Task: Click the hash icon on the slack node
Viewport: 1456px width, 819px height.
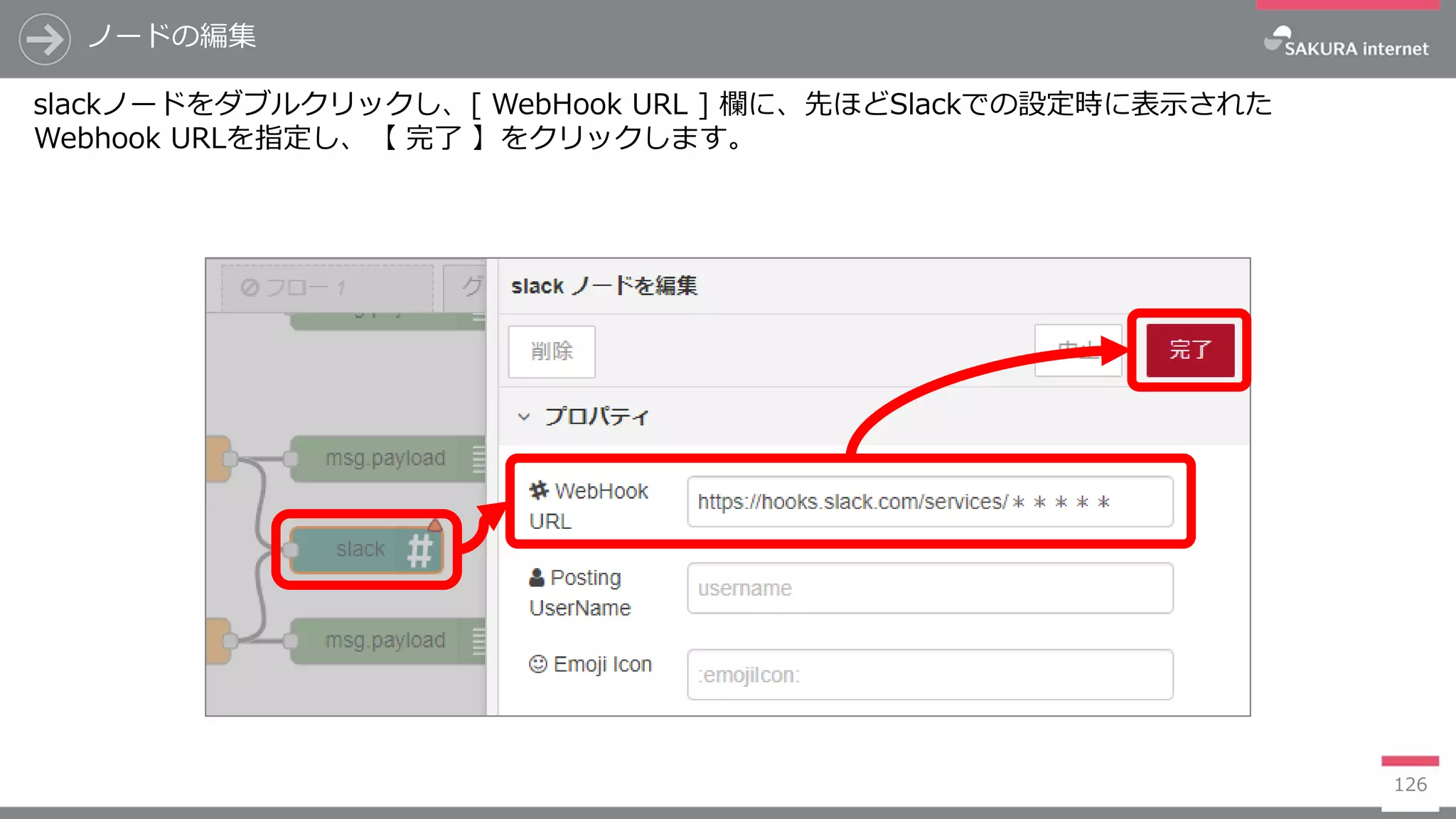Action: click(x=420, y=551)
